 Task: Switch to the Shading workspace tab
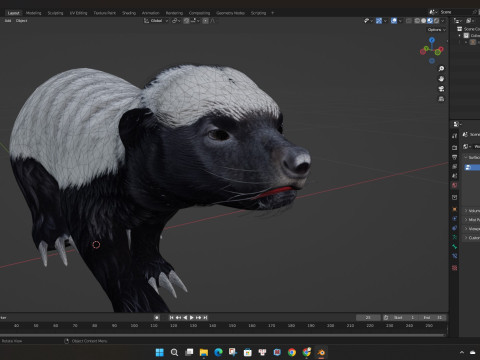pyautogui.click(x=129, y=13)
